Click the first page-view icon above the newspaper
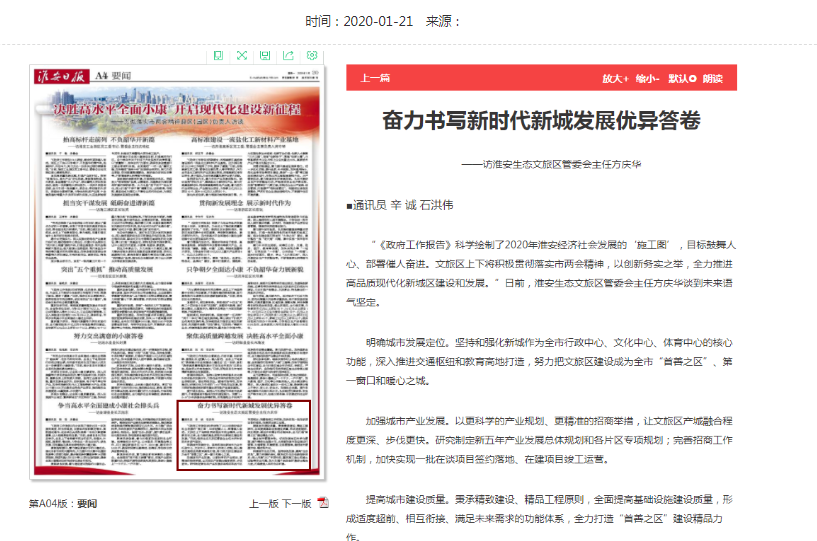The height and width of the screenshot is (541, 817). pos(218,55)
